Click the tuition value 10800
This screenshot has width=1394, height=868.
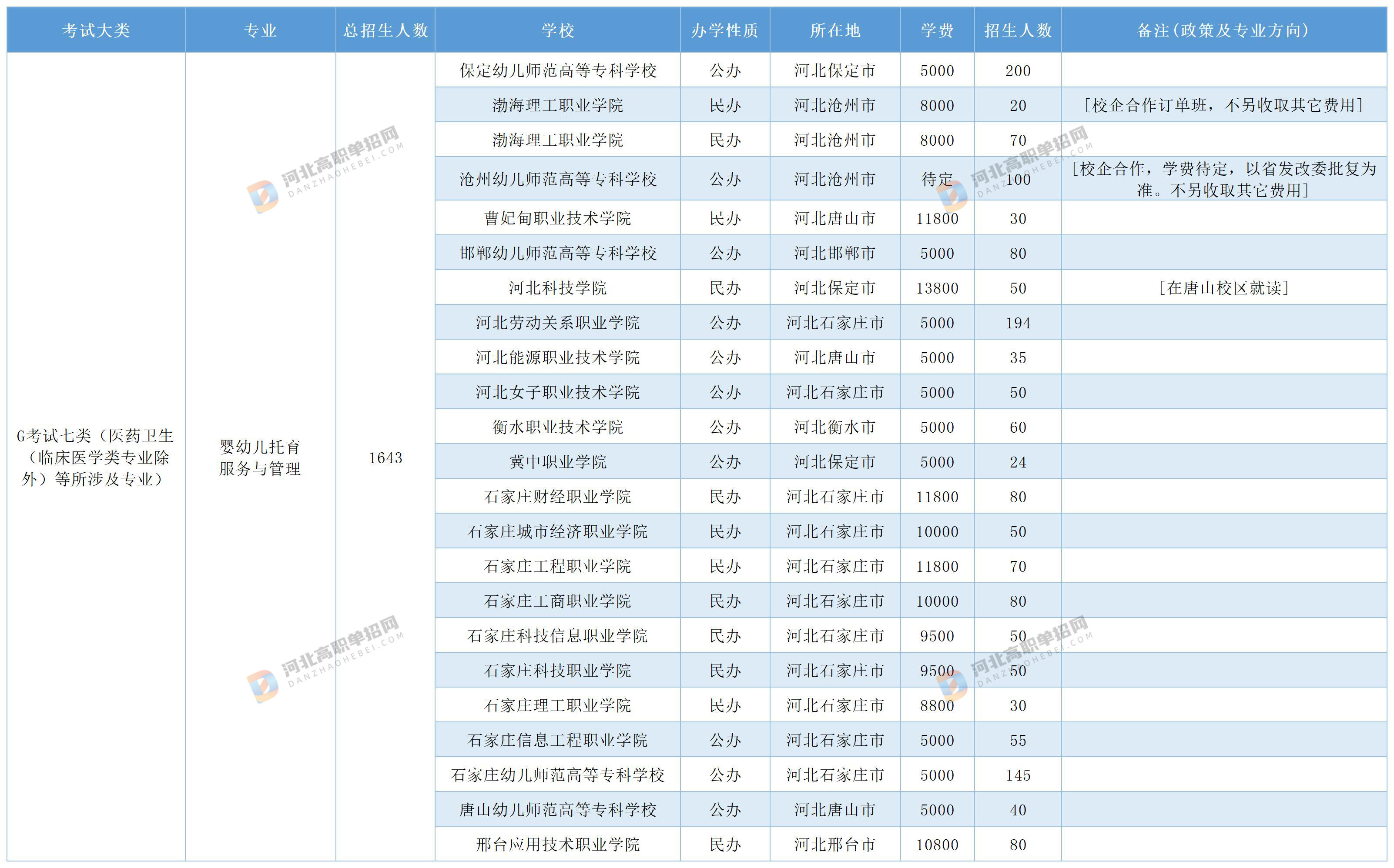tap(937, 845)
